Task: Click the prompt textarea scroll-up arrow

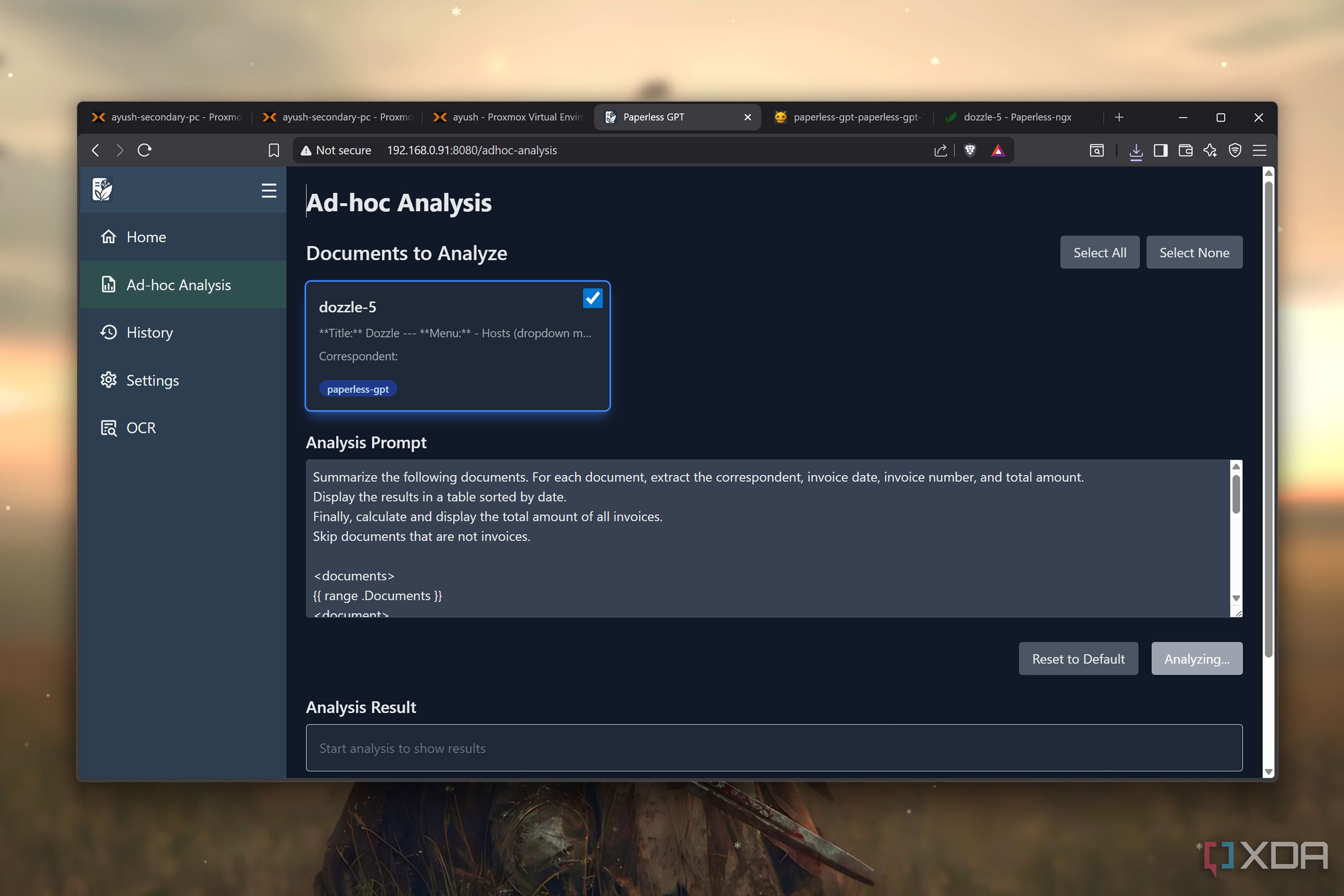Action: click(1236, 466)
